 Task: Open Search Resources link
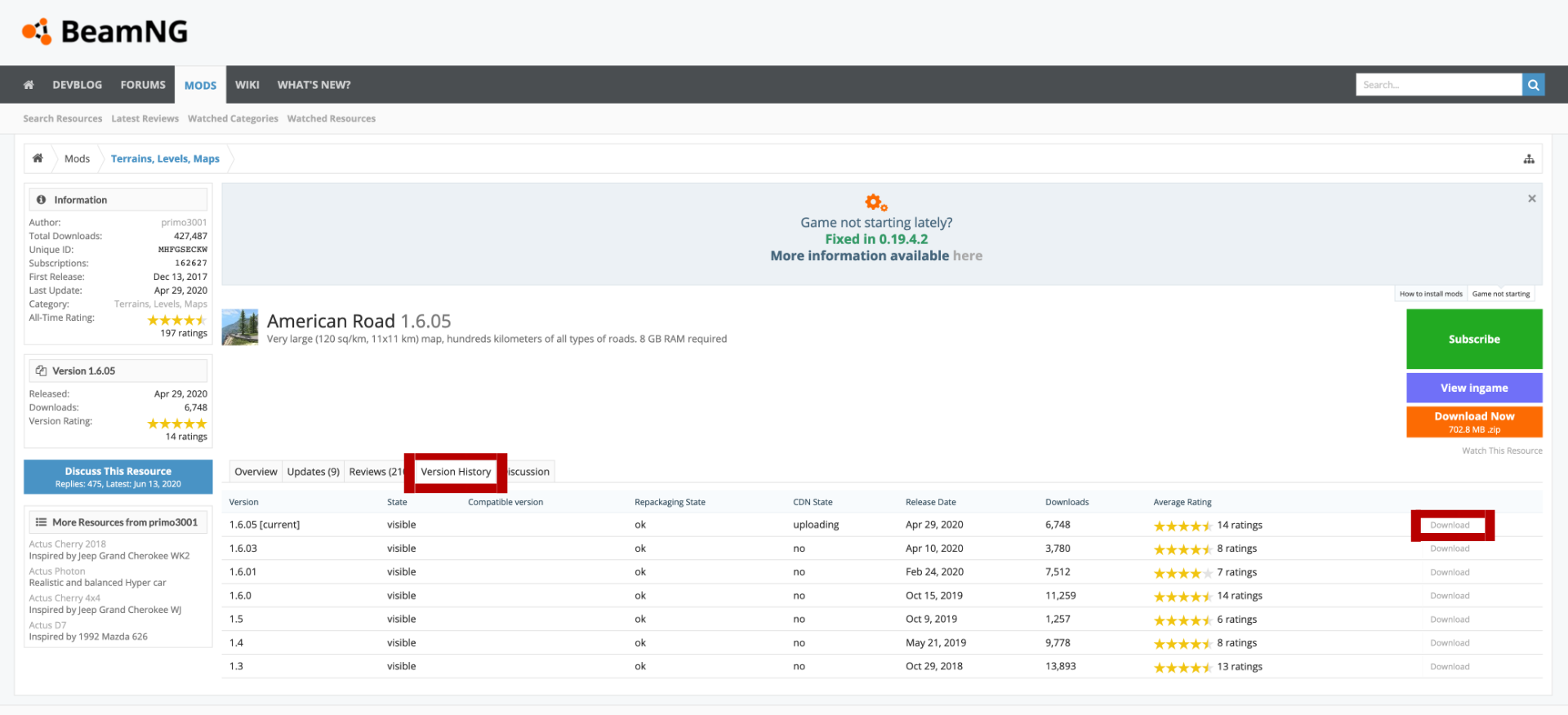(63, 118)
